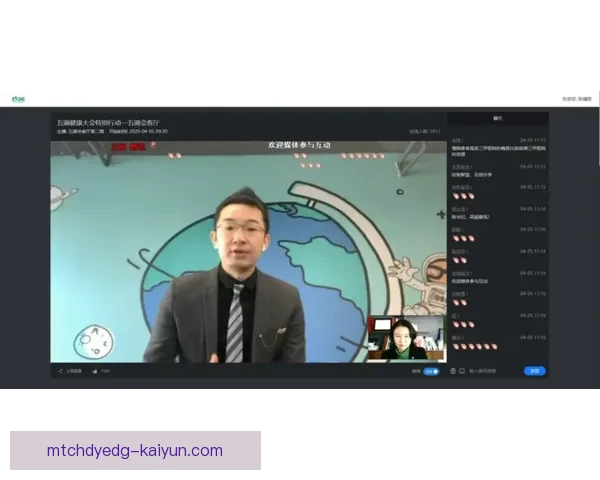Click the green site logo in the header

pyautogui.click(x=18, y=99)
